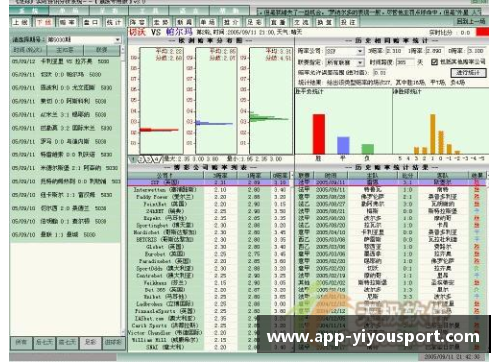500x362 pixels.
Task: Click the error range field showing 0.01
Action: [x=380, y=72]
